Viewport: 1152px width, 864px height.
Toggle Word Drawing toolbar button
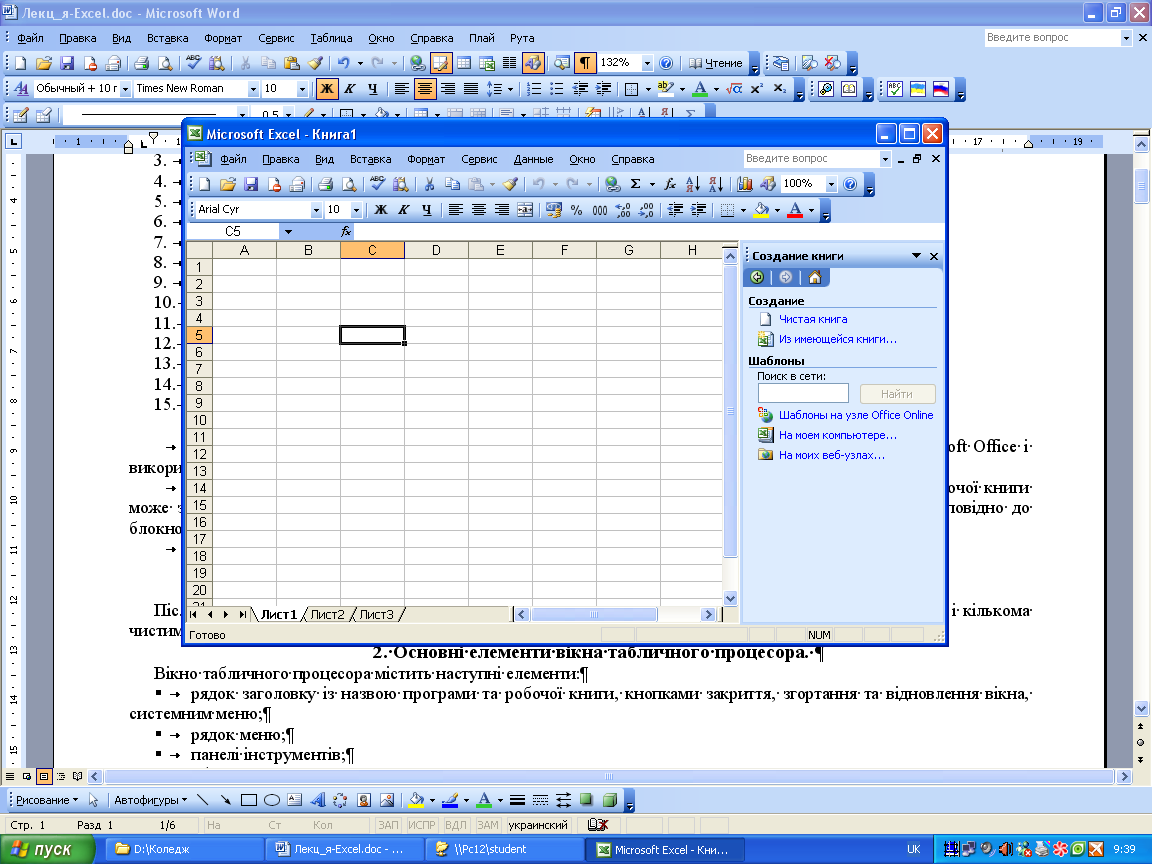(533, 63)
